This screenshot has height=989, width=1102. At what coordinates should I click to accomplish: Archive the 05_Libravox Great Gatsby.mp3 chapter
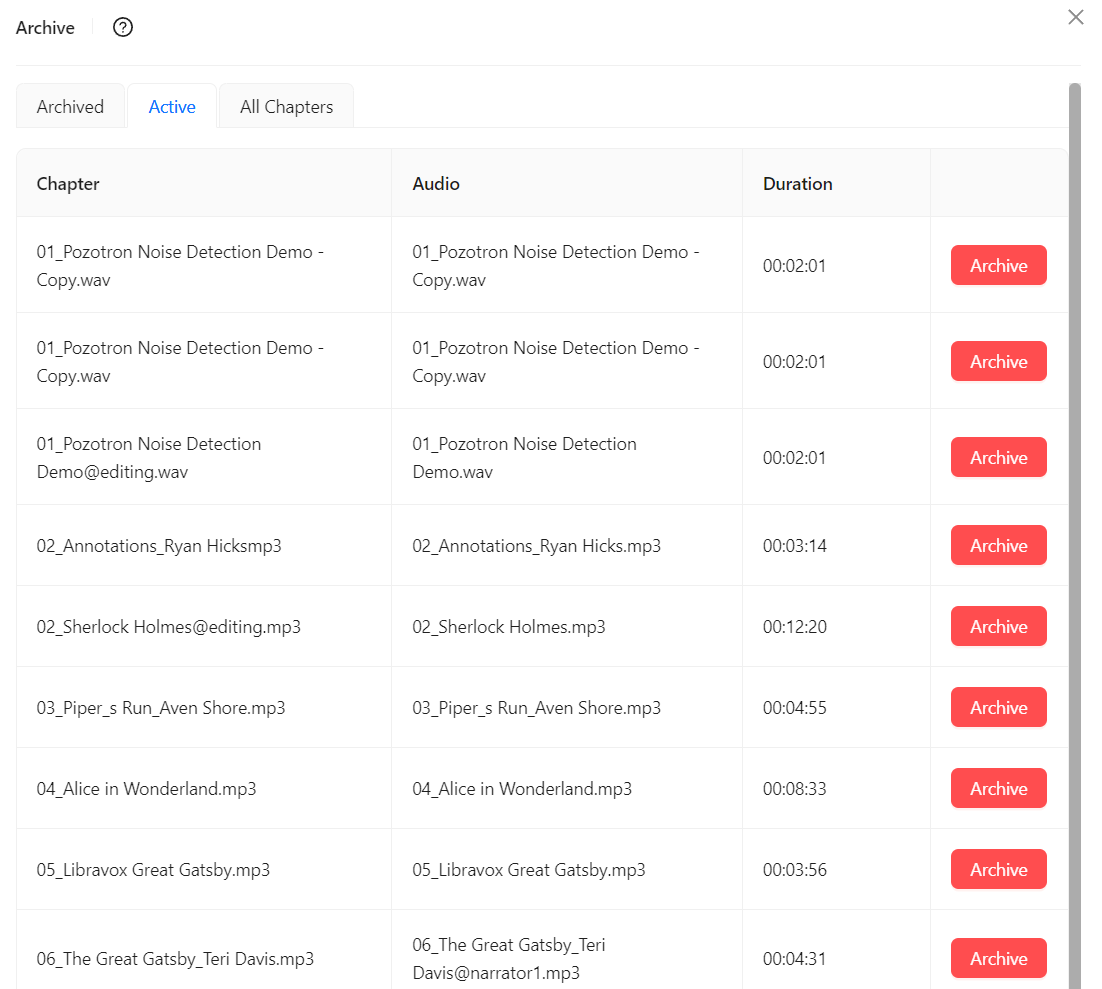(998, 869)
